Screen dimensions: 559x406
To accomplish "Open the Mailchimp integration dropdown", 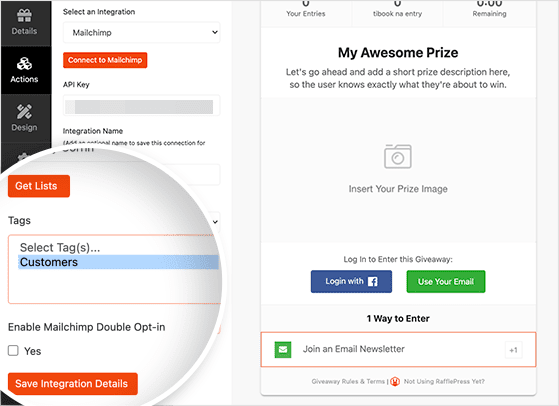I will [x=142, y=32].
